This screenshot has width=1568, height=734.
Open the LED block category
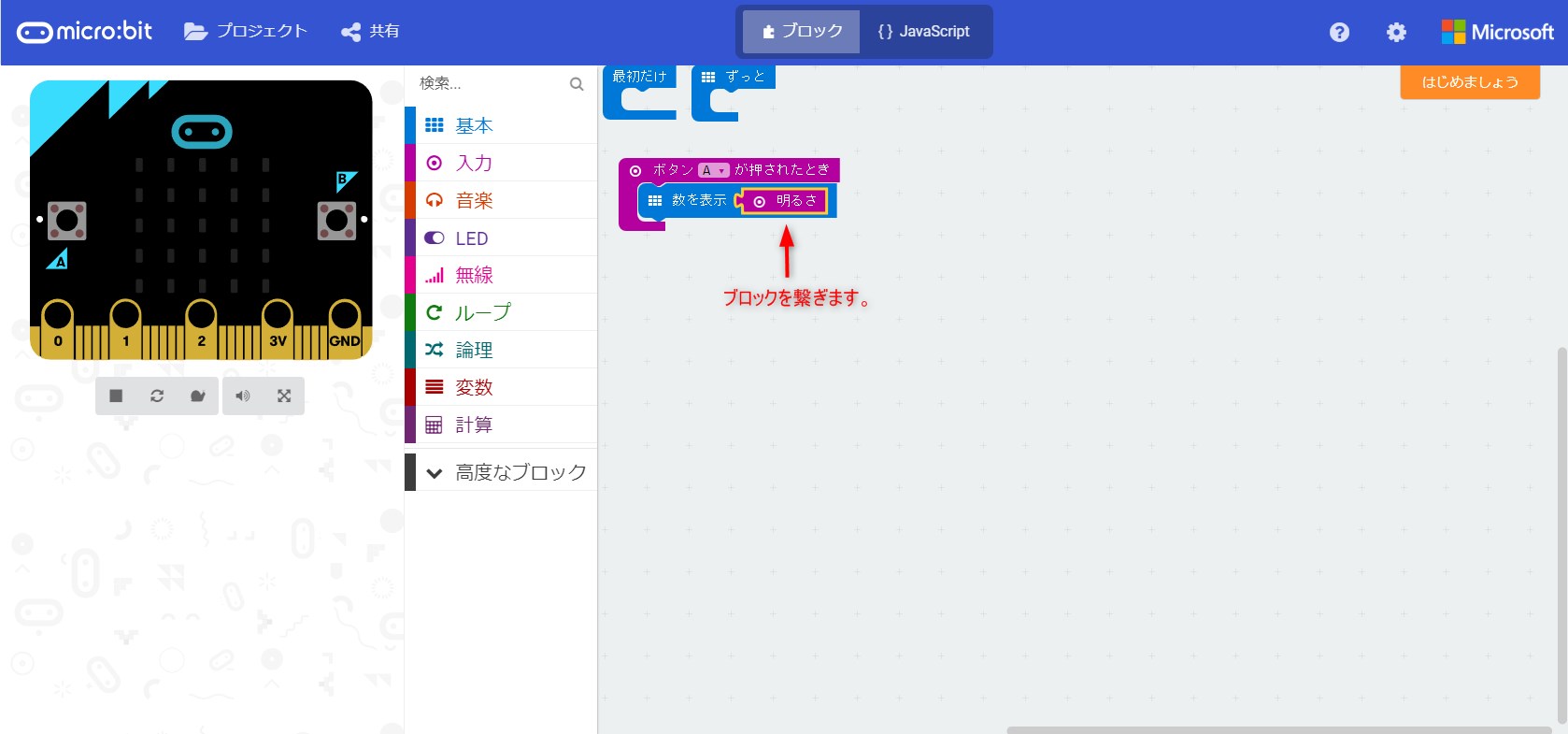click(x=472, y=238)
